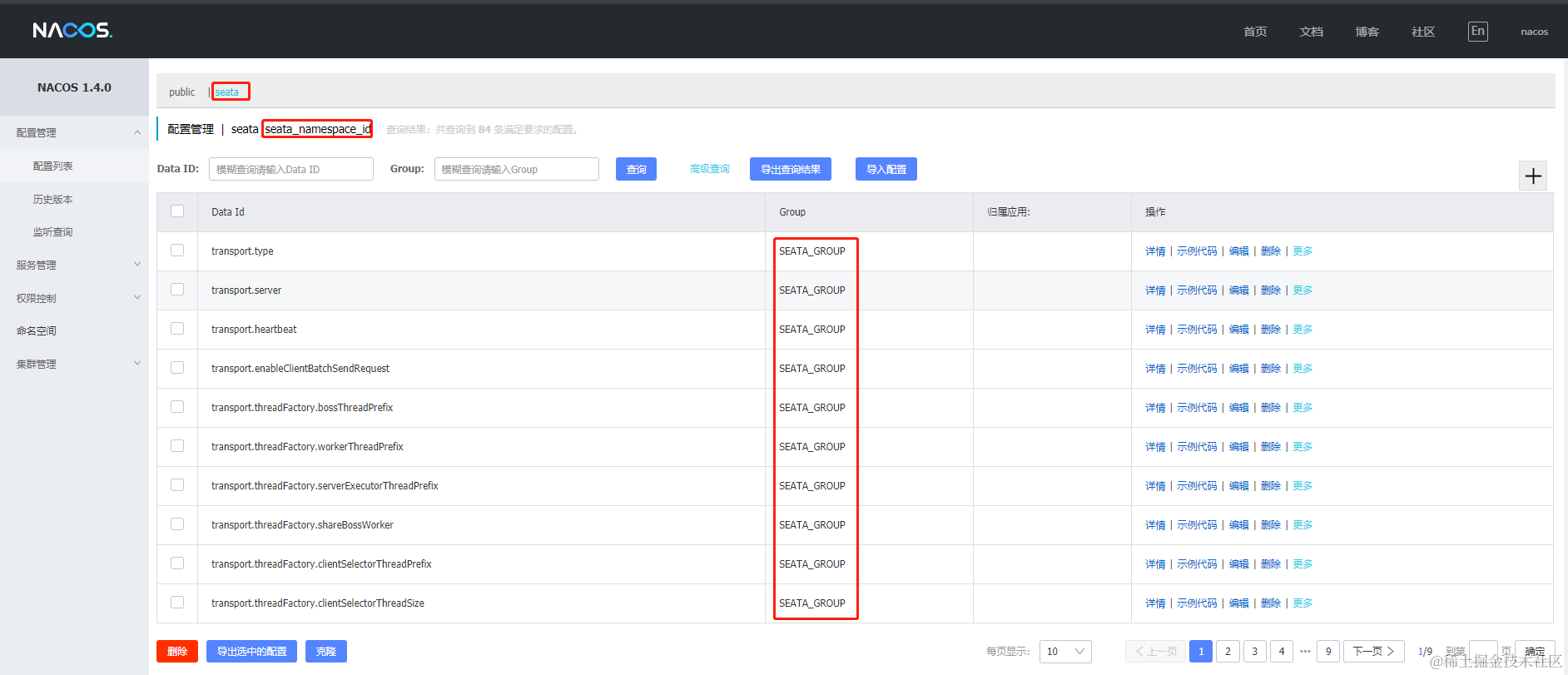Open the page size dropdown showing 10
This screenshot has width=1568, height=675.
coord(1065,652)
